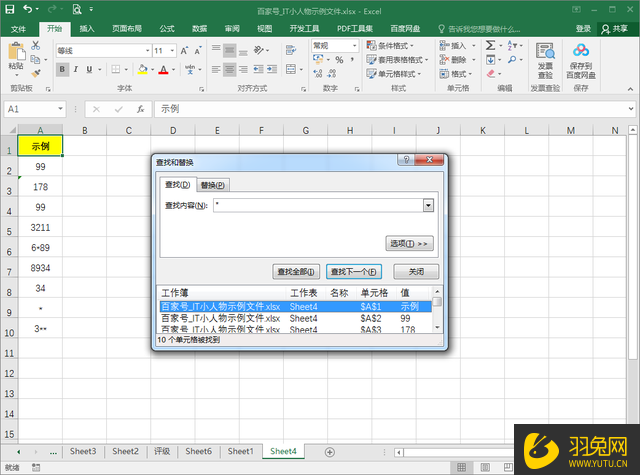The image size is (640, 475).
Task: Toggle center horizontal alignment
Action: (230, 70)
